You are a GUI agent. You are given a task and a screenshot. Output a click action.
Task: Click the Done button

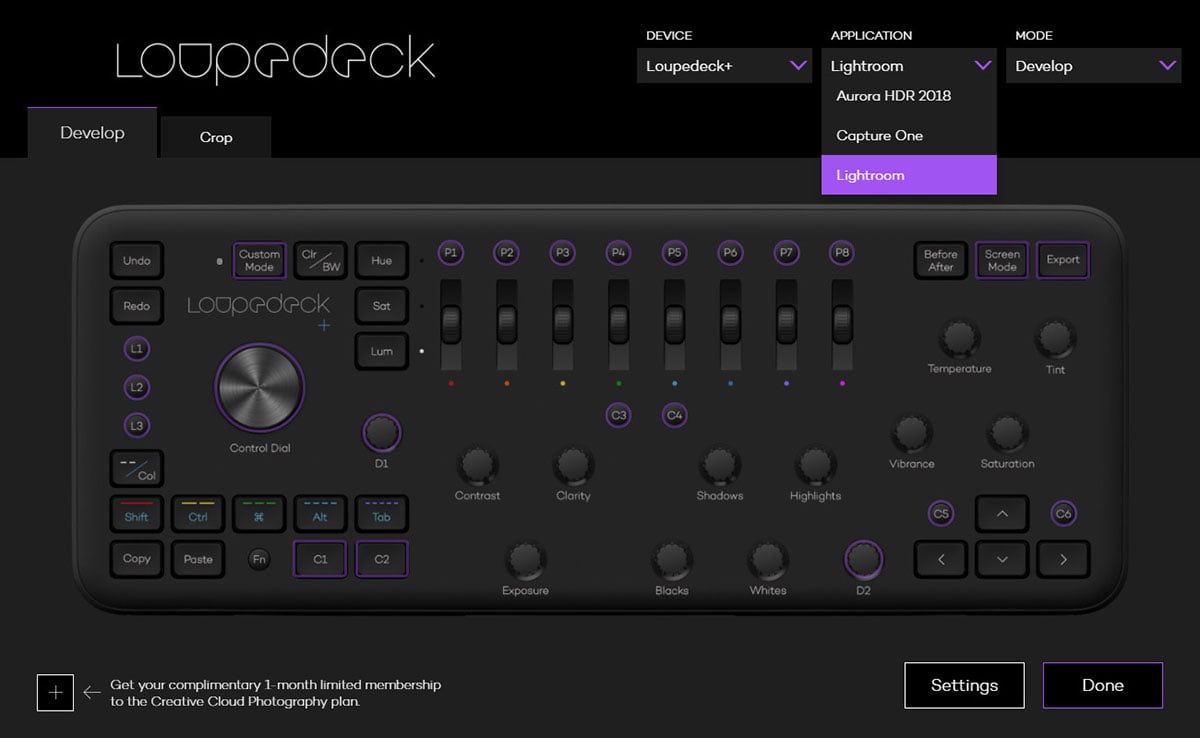pos(1103,685)
